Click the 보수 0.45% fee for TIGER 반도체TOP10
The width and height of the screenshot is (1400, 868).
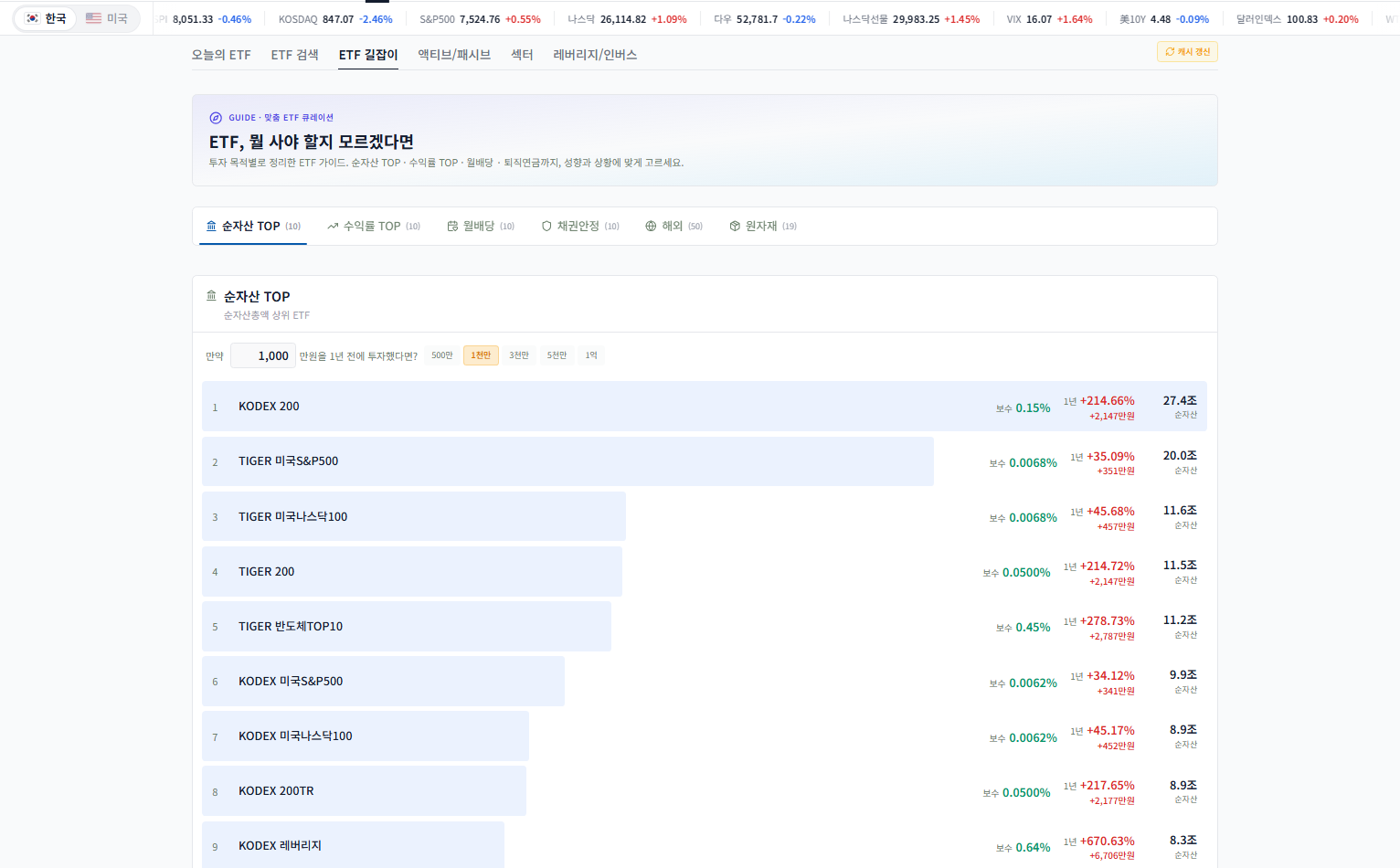coord(1023,628)
